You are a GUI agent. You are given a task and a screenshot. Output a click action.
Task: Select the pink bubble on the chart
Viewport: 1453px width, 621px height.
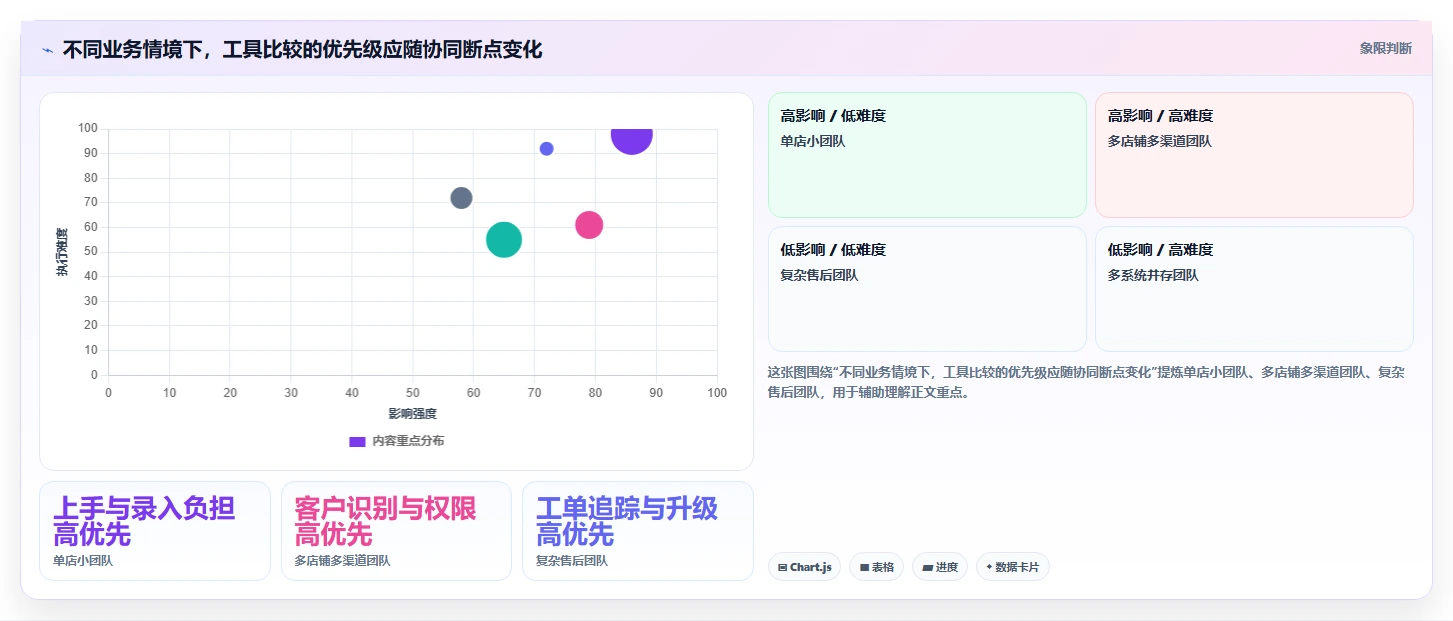tap(589, 225)
